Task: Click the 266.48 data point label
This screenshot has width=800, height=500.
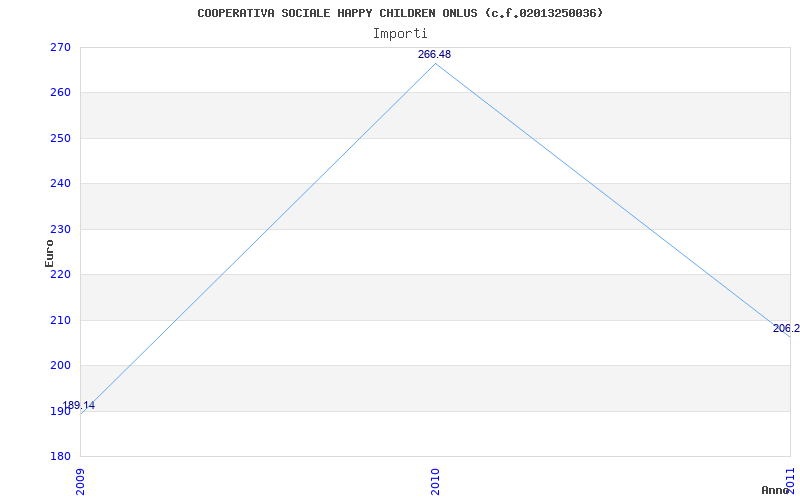Action: point(435,55)
